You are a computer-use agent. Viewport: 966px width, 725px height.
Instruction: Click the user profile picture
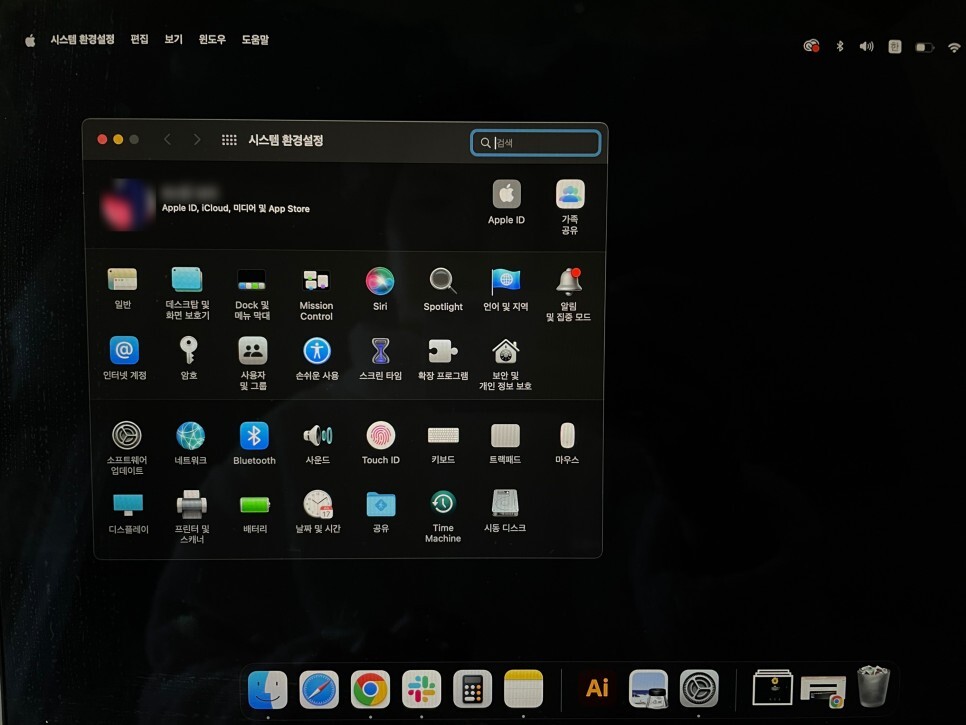128,205
